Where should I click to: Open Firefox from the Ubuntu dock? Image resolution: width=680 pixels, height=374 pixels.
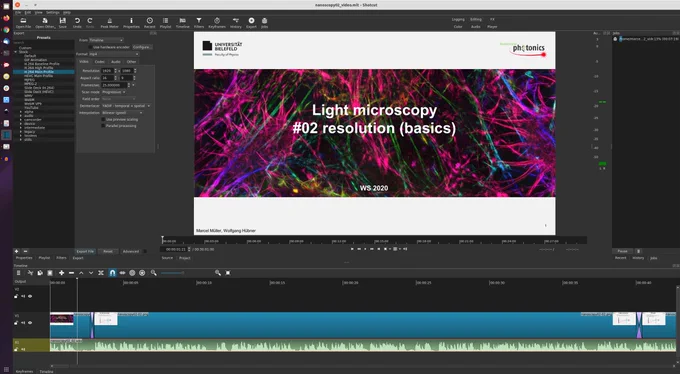point(6,18)
